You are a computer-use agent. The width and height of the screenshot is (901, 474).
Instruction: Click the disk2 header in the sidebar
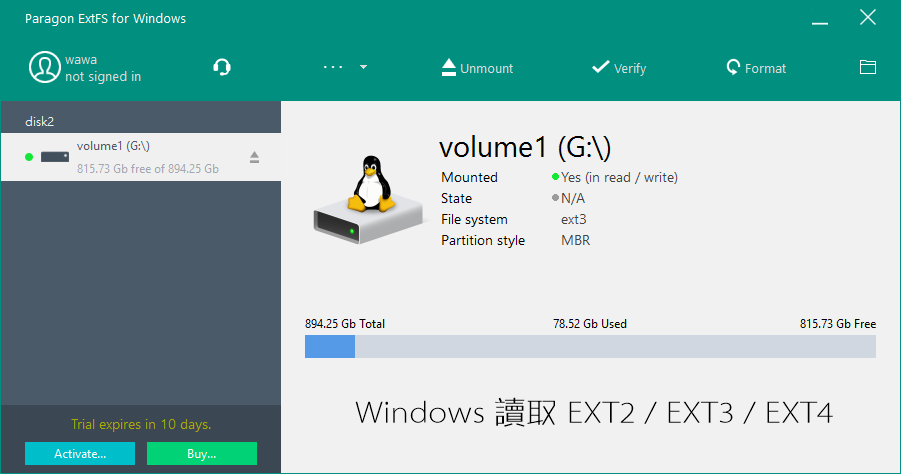coord(40,121)
